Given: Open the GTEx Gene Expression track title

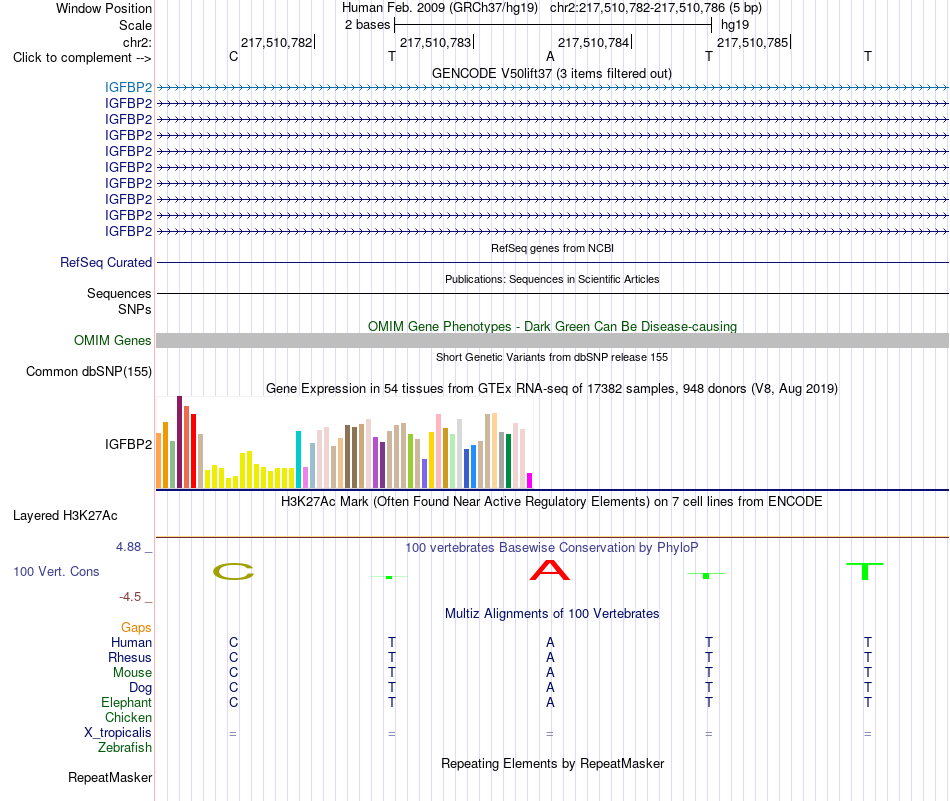Looking at the screenshot, I should point(552,388).
